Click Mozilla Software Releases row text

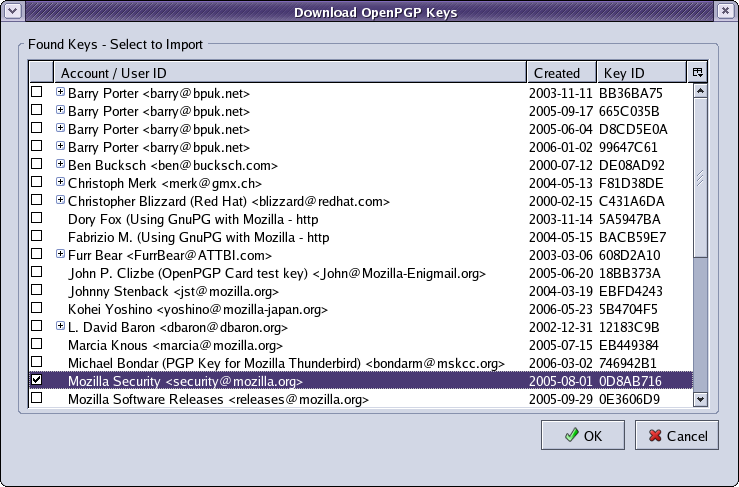218,399
